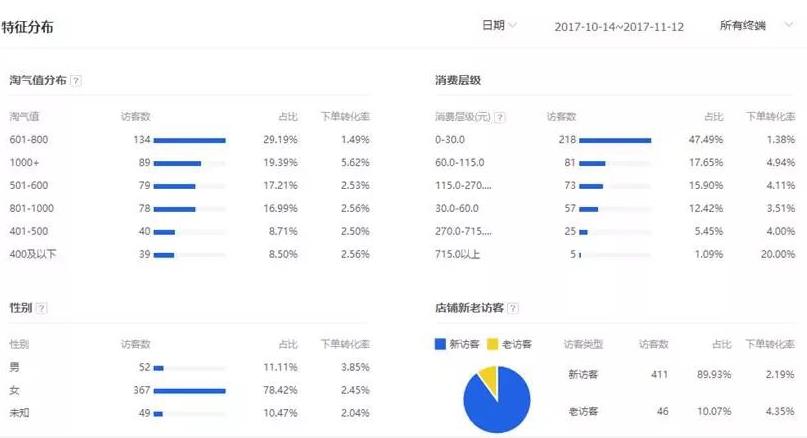Image resolution: width=807 pixels, height=438 pixels.
Task: Toggle the 老访客 legend item
Action: point(510,344)
